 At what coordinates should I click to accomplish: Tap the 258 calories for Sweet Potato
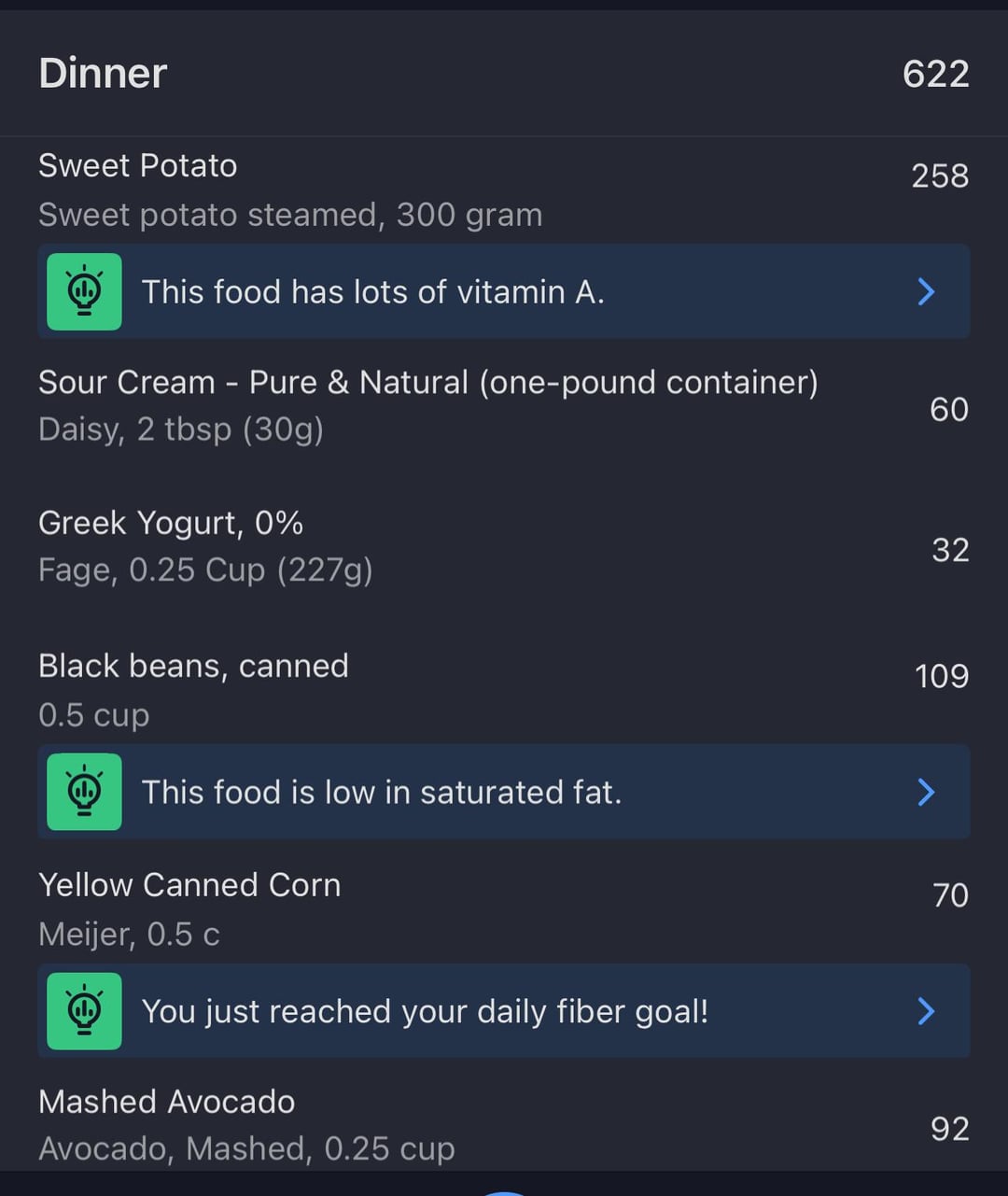coord(940,176)
